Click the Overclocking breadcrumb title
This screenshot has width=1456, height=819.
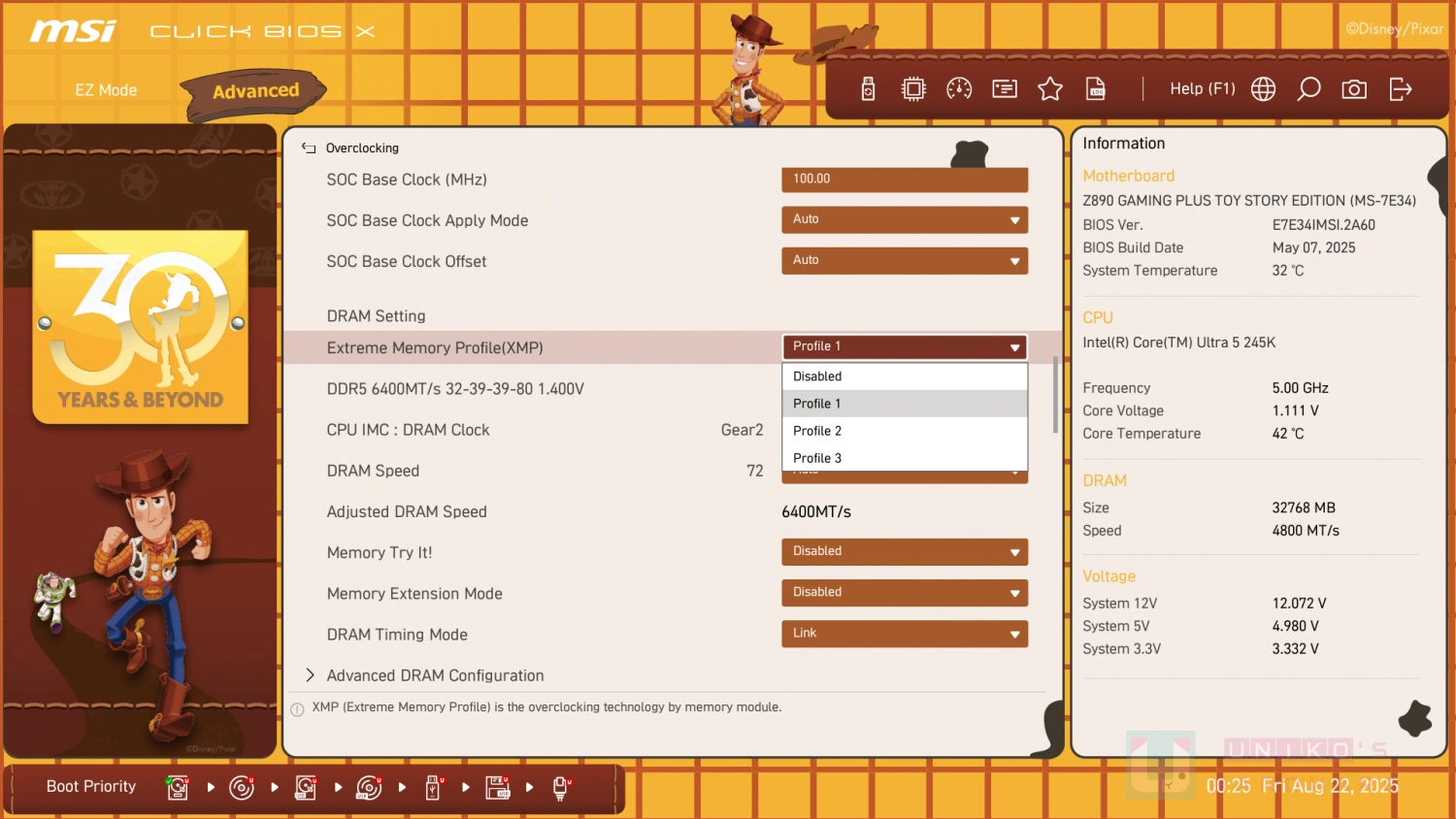click(x=362, y=148)
